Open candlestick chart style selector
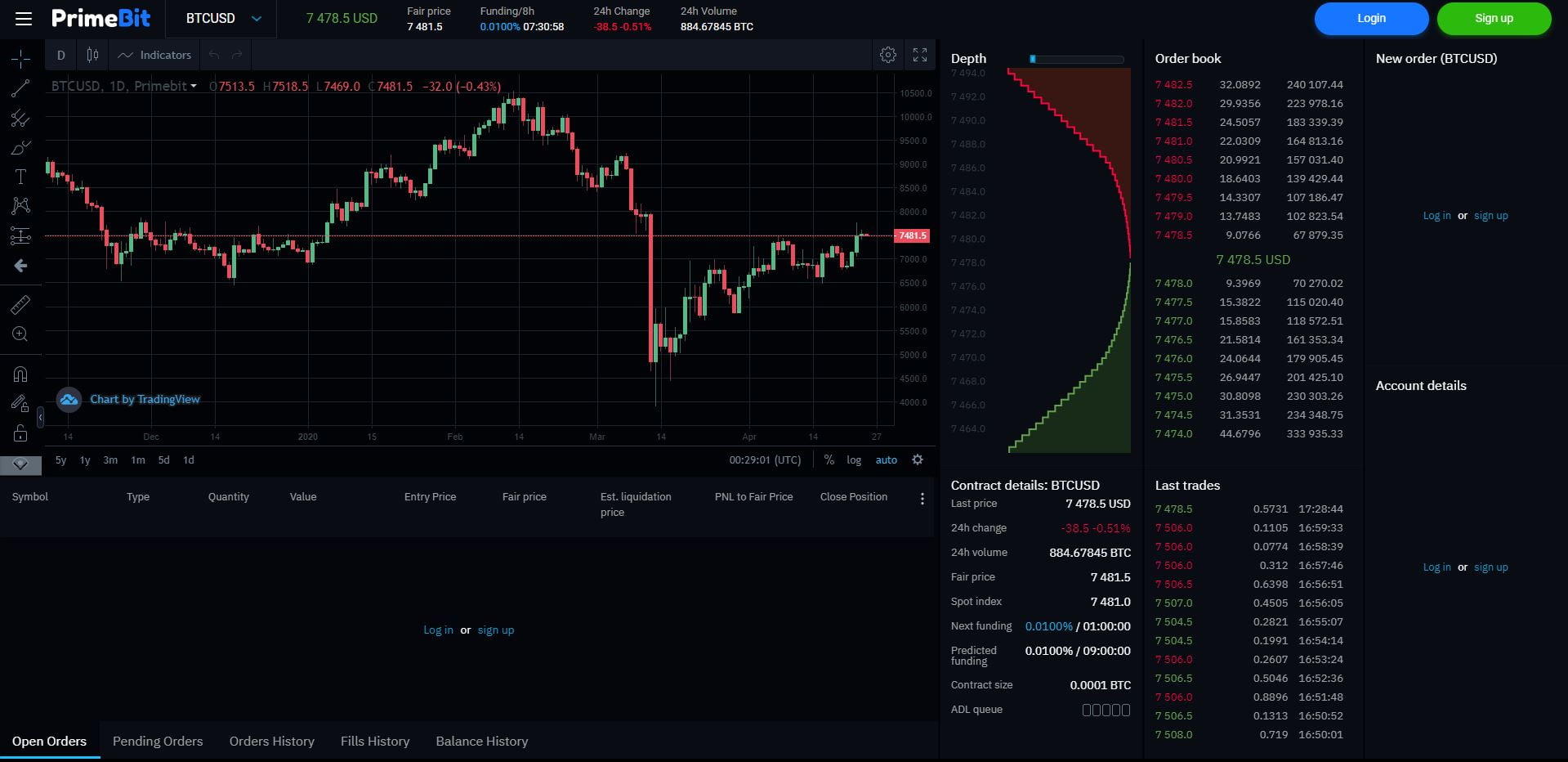The width and height of the screenshot is (1568, 762). click(93, 55)
